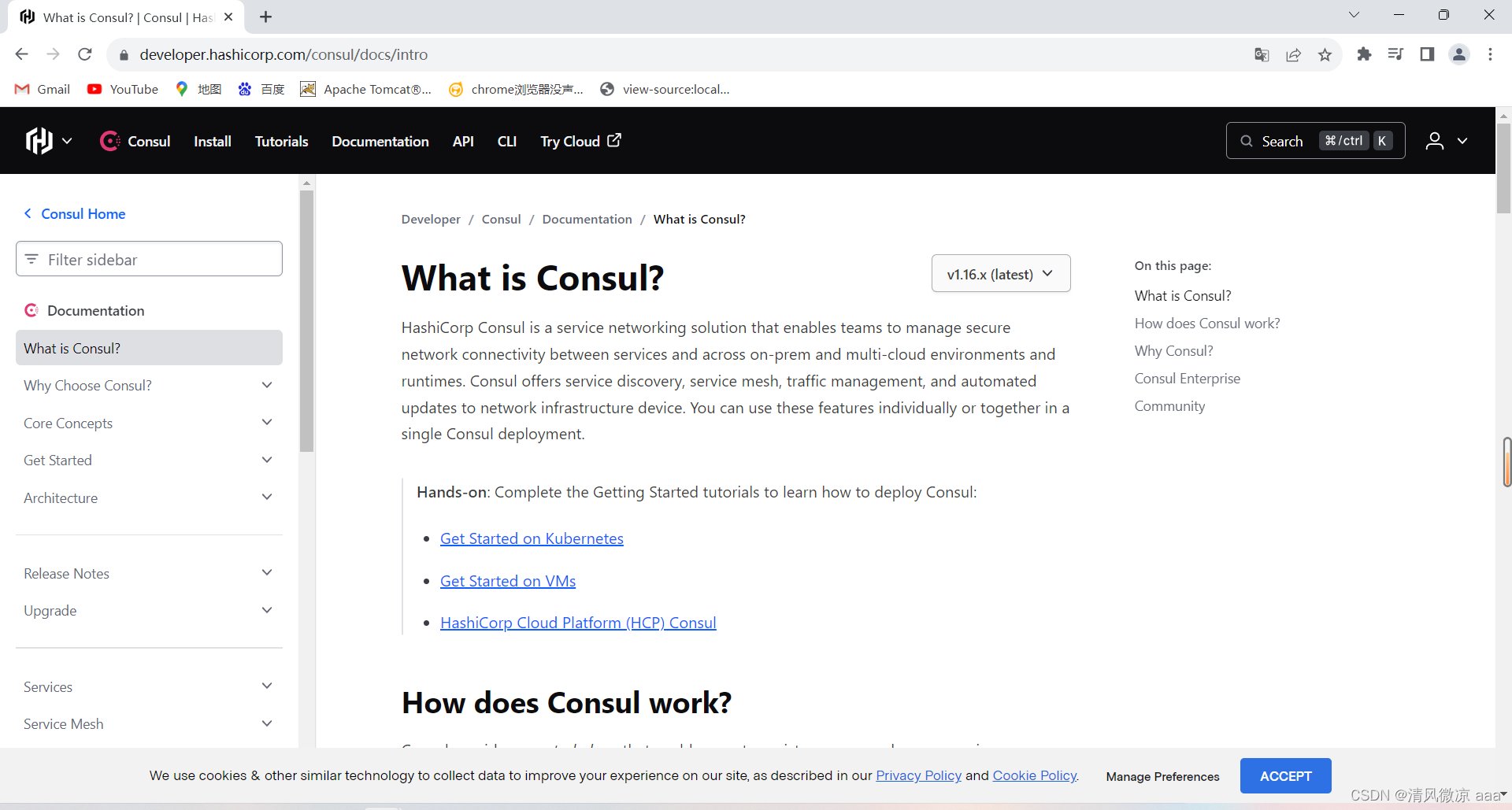This screenshot has height=810, width=1512.
Task: Expand the Services section
Action: pos(149,686)
